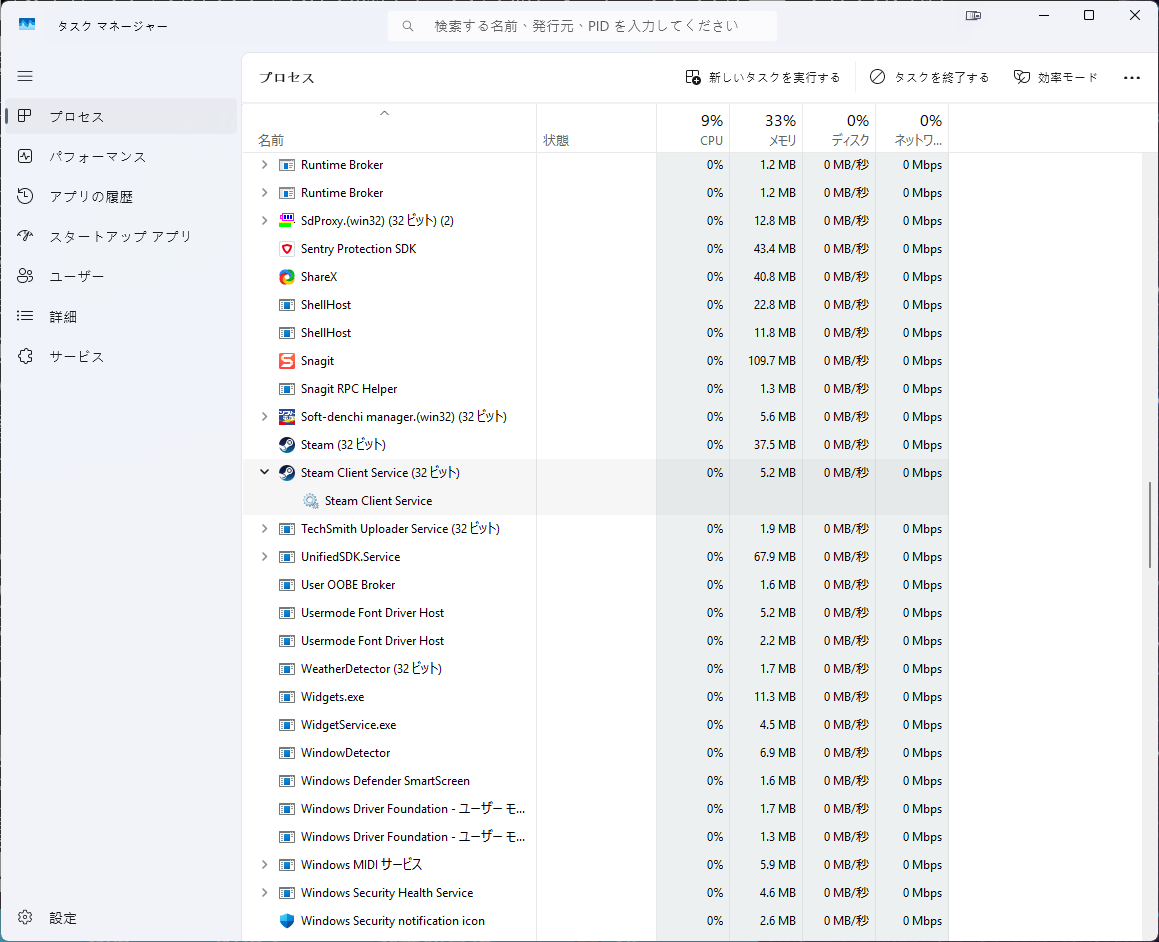Click the User OOBE Broker process icon
This screenshot has height=942, width=1159.
tap(287, 585)
